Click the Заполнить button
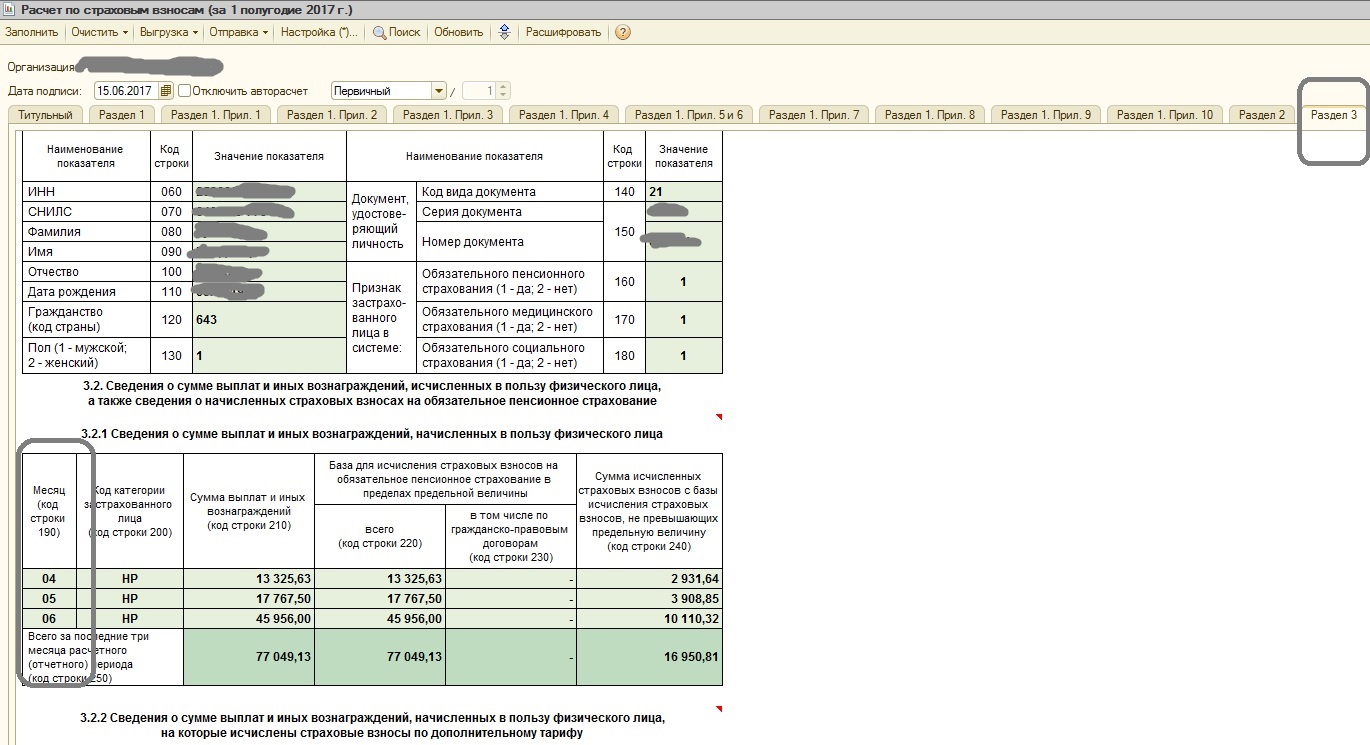 point(32,32)
